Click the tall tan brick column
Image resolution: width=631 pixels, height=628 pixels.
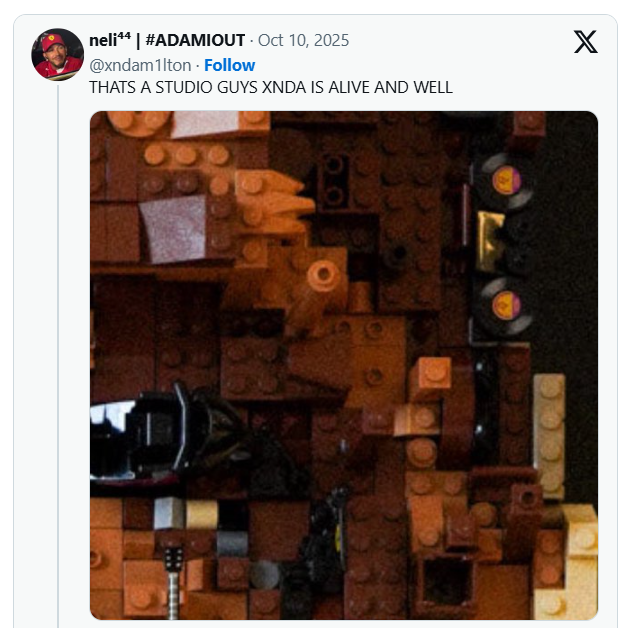coord(549,435)
